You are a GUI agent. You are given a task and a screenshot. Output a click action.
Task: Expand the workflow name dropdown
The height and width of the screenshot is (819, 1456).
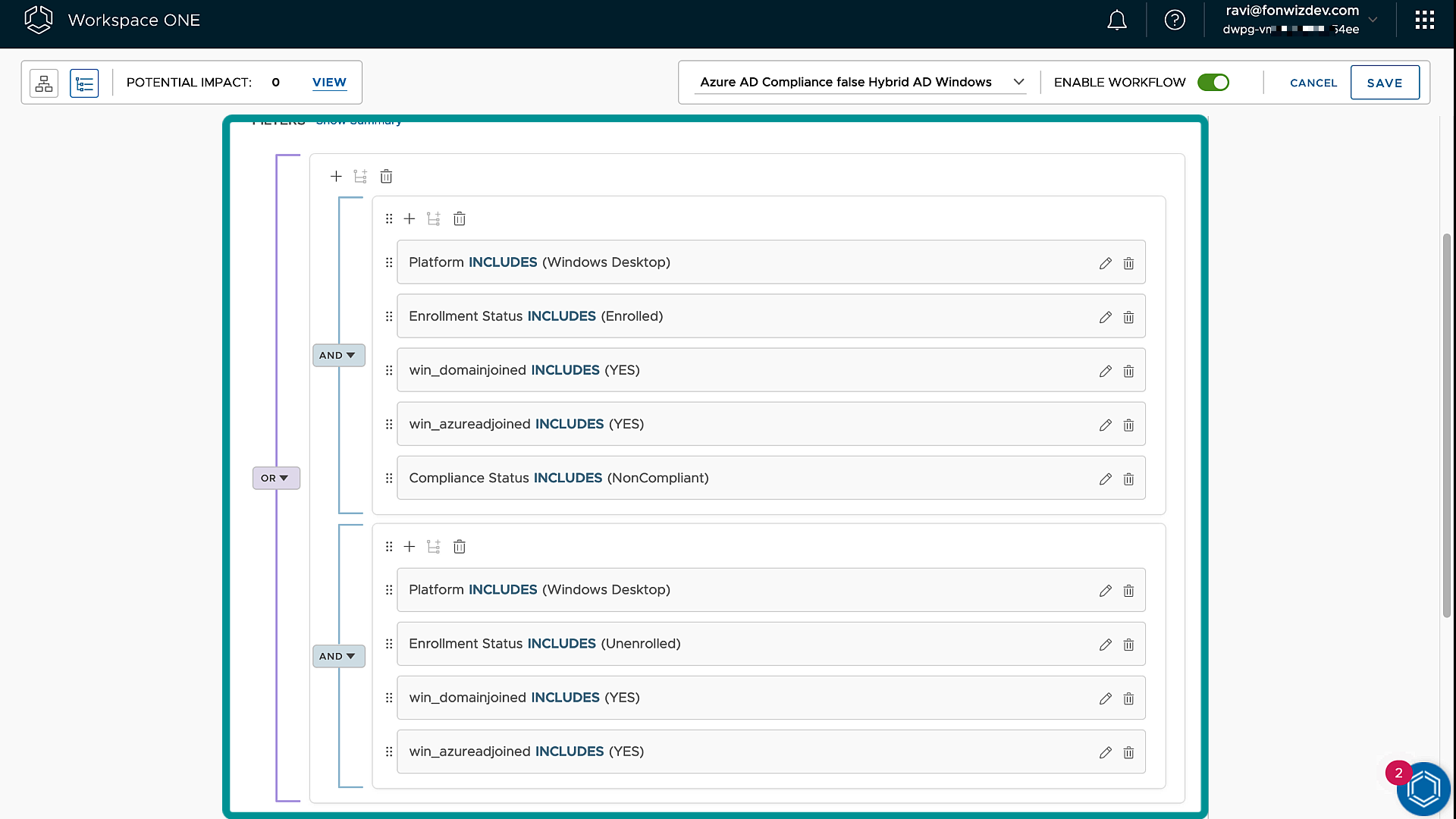click(1018, 82)
